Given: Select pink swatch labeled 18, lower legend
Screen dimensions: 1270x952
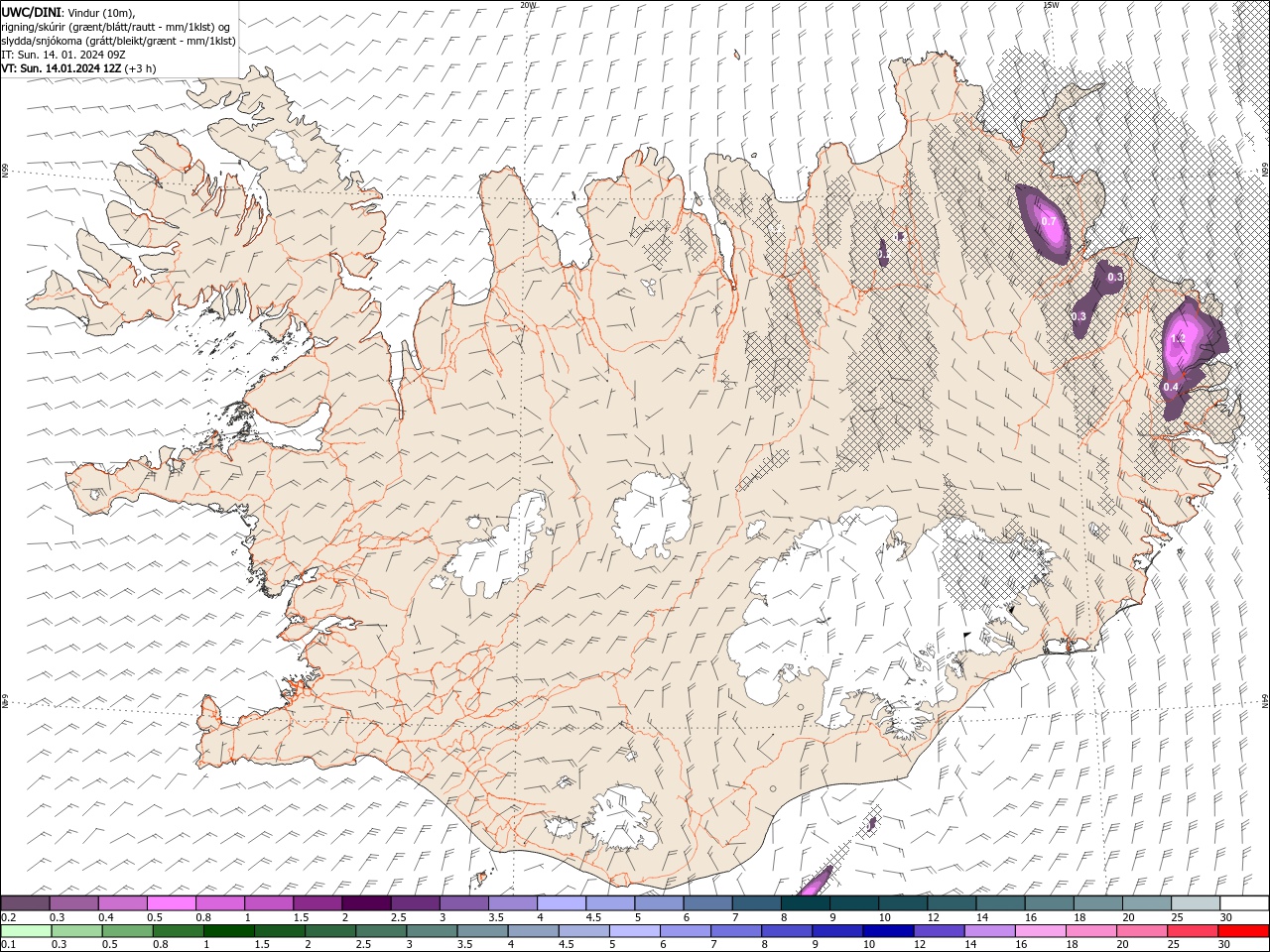Looking at the screenshot, I should click(1090, 931).
